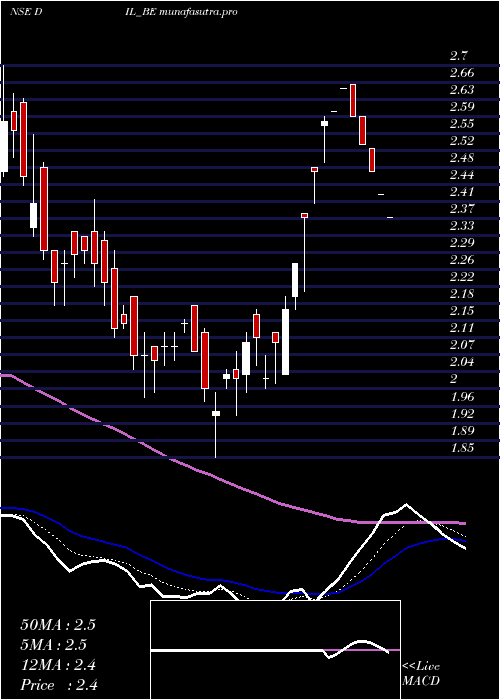Select the 2.7 price axis label
Image resolution: width=500 pixels, height=700 pixels.
(x=458, y=56)
